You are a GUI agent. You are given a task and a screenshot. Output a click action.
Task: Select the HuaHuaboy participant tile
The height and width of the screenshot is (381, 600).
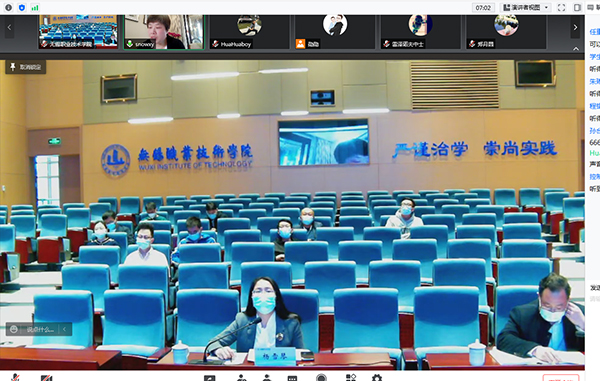249,32
